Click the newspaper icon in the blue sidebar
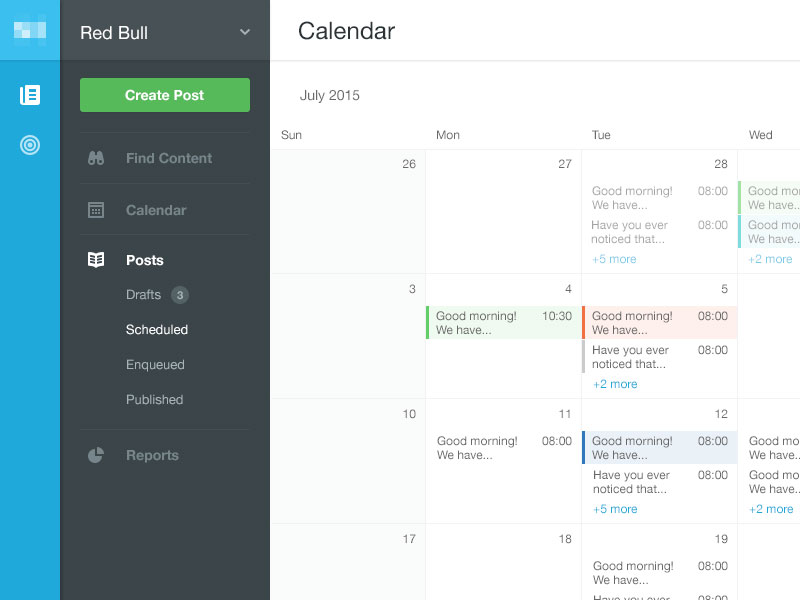 (x=29, y=95)
